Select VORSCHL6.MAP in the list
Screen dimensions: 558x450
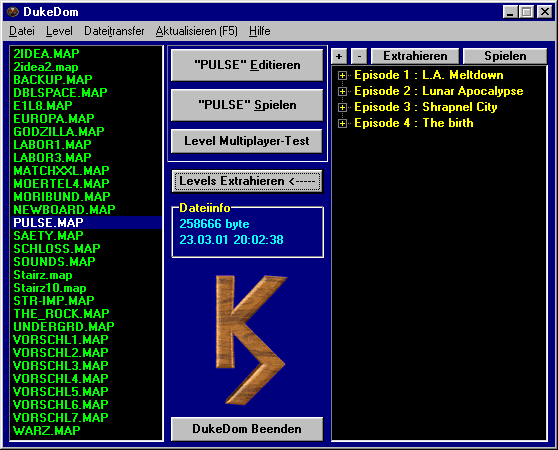pyautogui.click(x=86, y=405)
